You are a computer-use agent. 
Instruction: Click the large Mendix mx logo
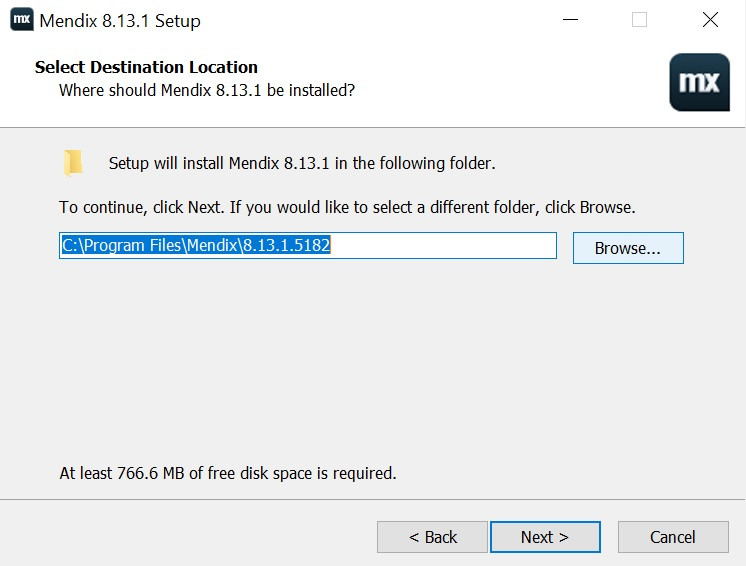(x=699, y=82)
